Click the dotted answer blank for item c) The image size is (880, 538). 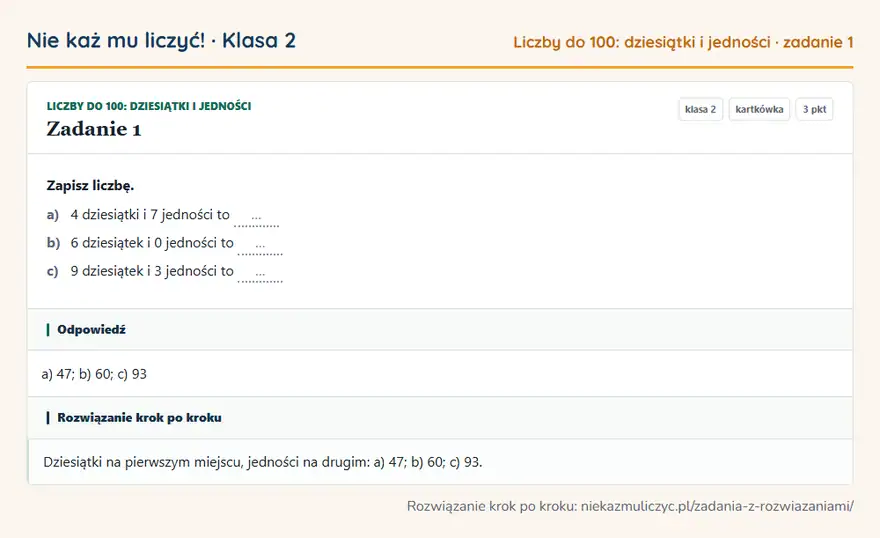pyautogui.click(x=260, y=275)
